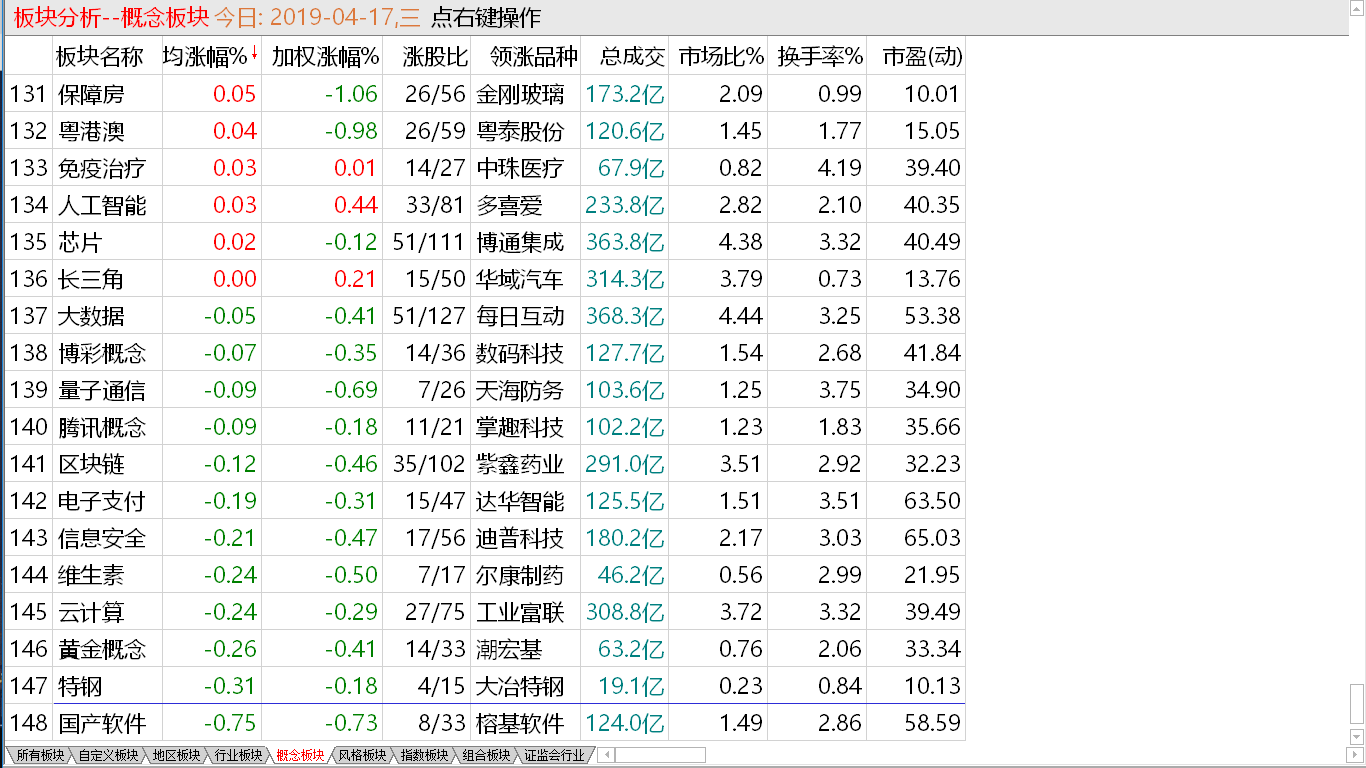
Task: Select the 国产软件 sector row
Action: point(486,723)
